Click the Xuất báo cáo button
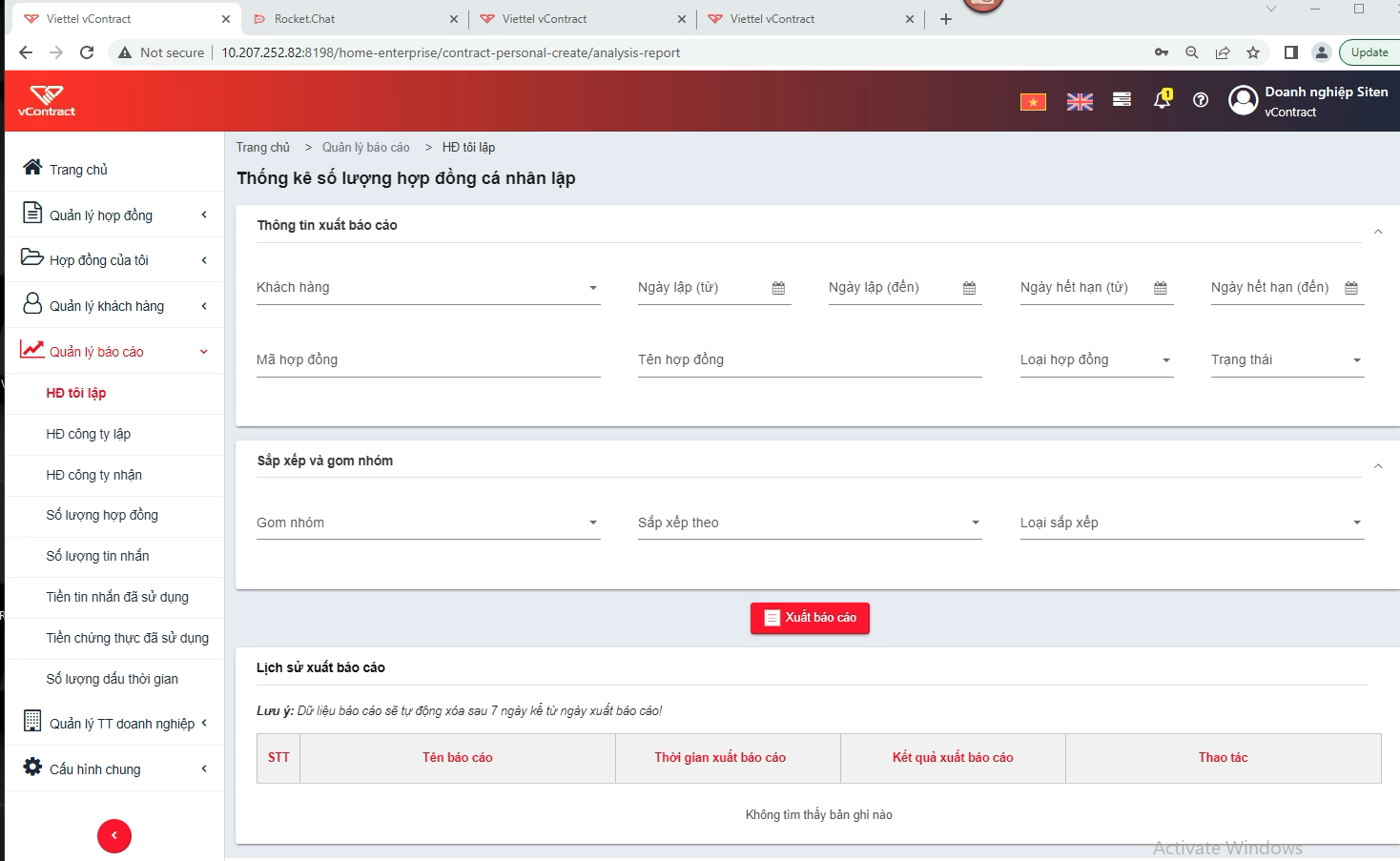This screenshot has width=1400, height=861. tap(810, 618)
